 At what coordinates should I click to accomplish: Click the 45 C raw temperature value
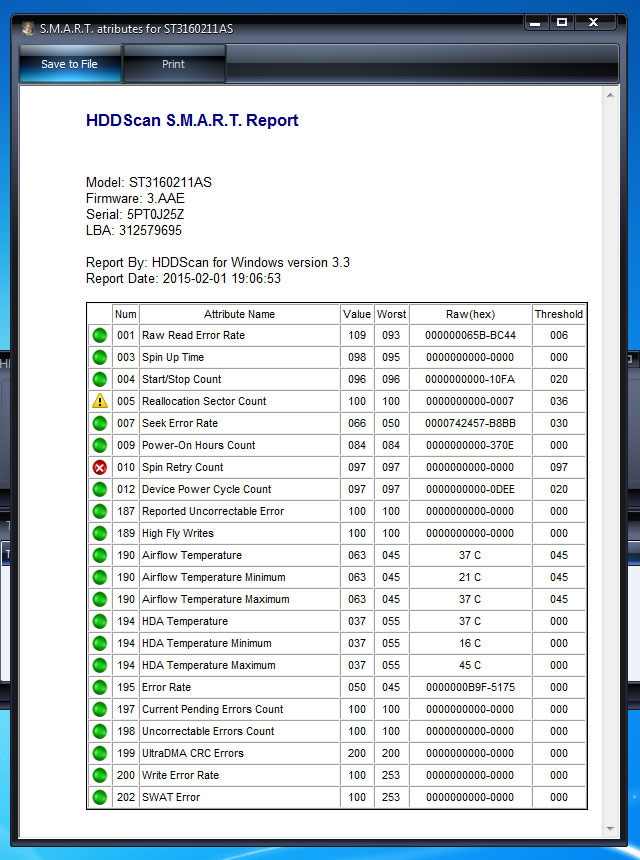[470, 665]
